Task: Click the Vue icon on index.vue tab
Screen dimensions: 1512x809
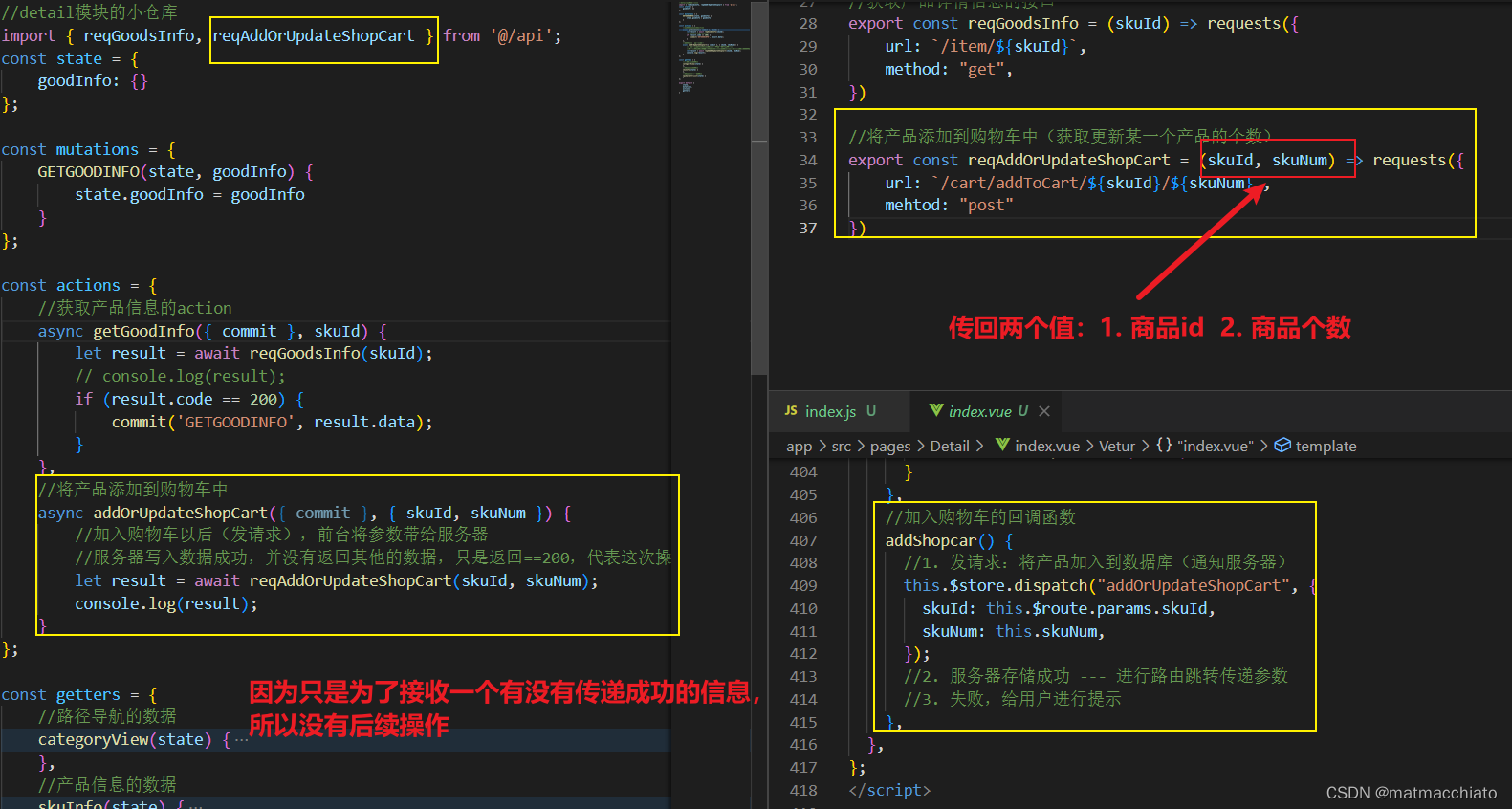Action: [x=936, y=411]
